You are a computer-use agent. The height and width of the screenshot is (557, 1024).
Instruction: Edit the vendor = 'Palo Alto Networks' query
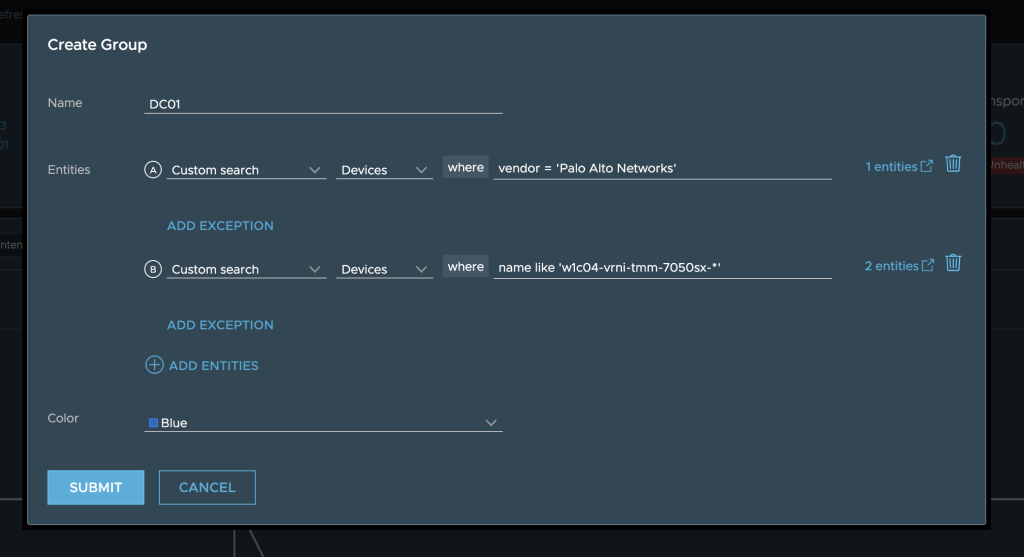tap(662, 168)
